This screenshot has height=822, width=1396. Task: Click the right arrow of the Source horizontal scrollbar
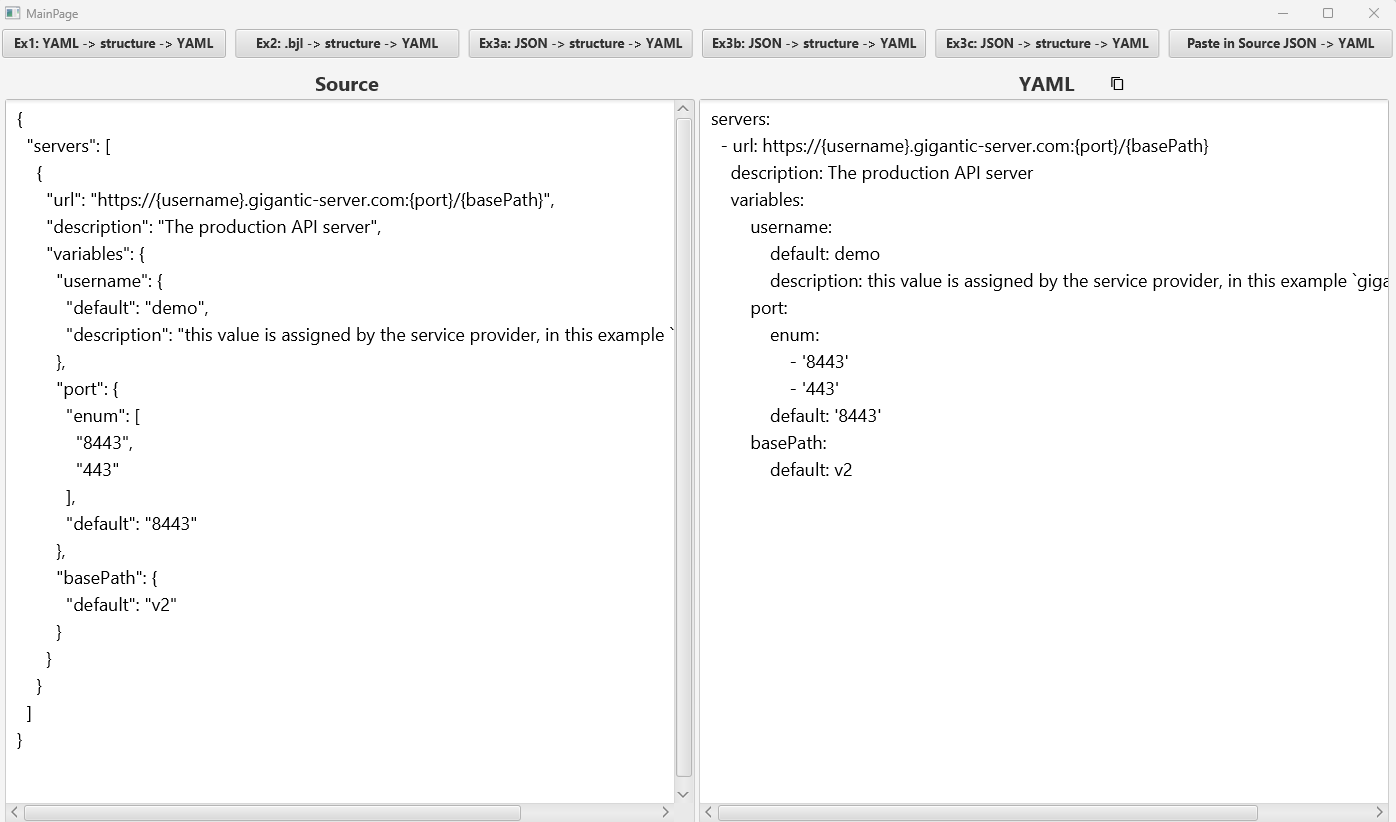[x=666, y=813]
